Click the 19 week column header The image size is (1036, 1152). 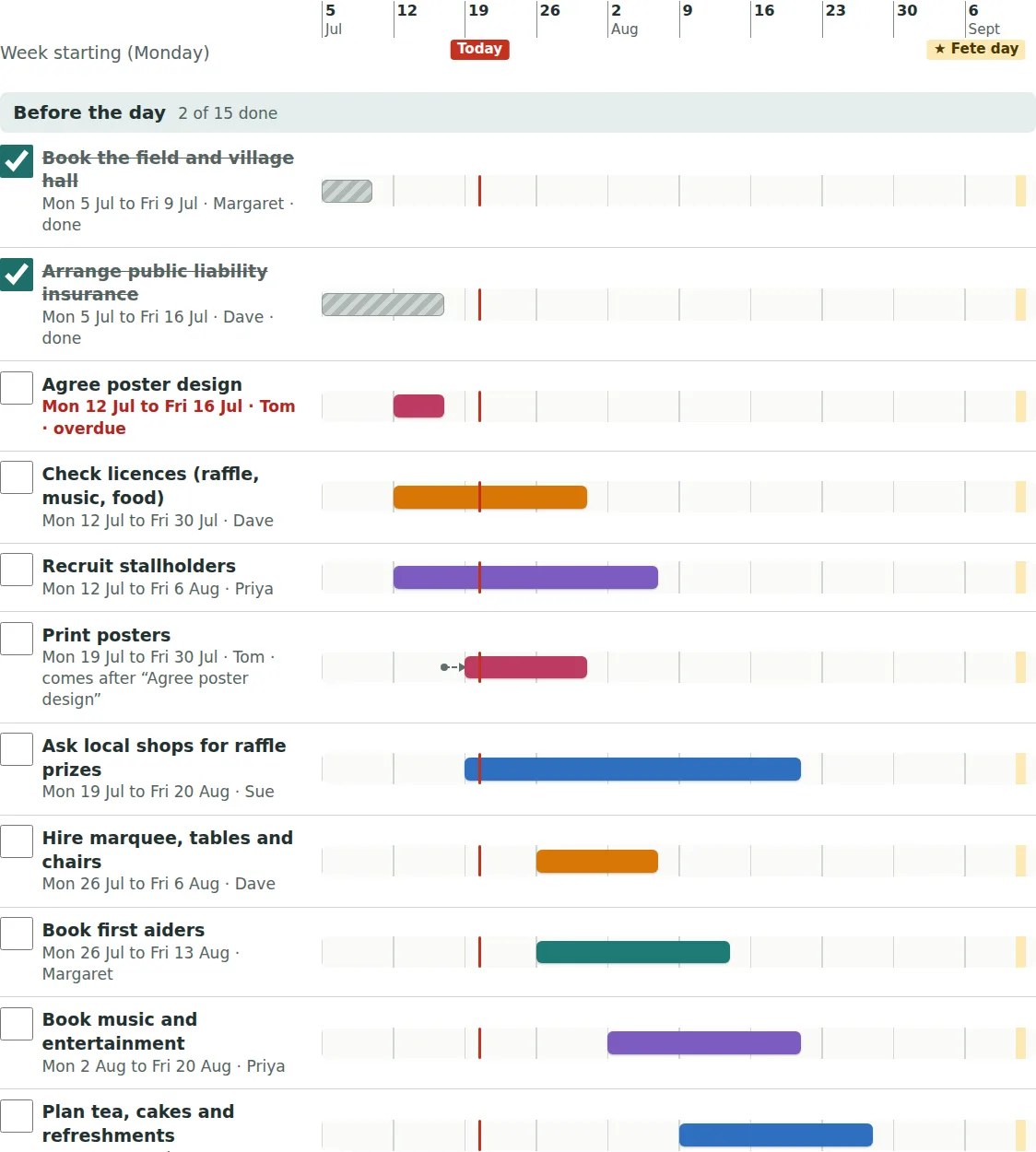click(478, 11)
